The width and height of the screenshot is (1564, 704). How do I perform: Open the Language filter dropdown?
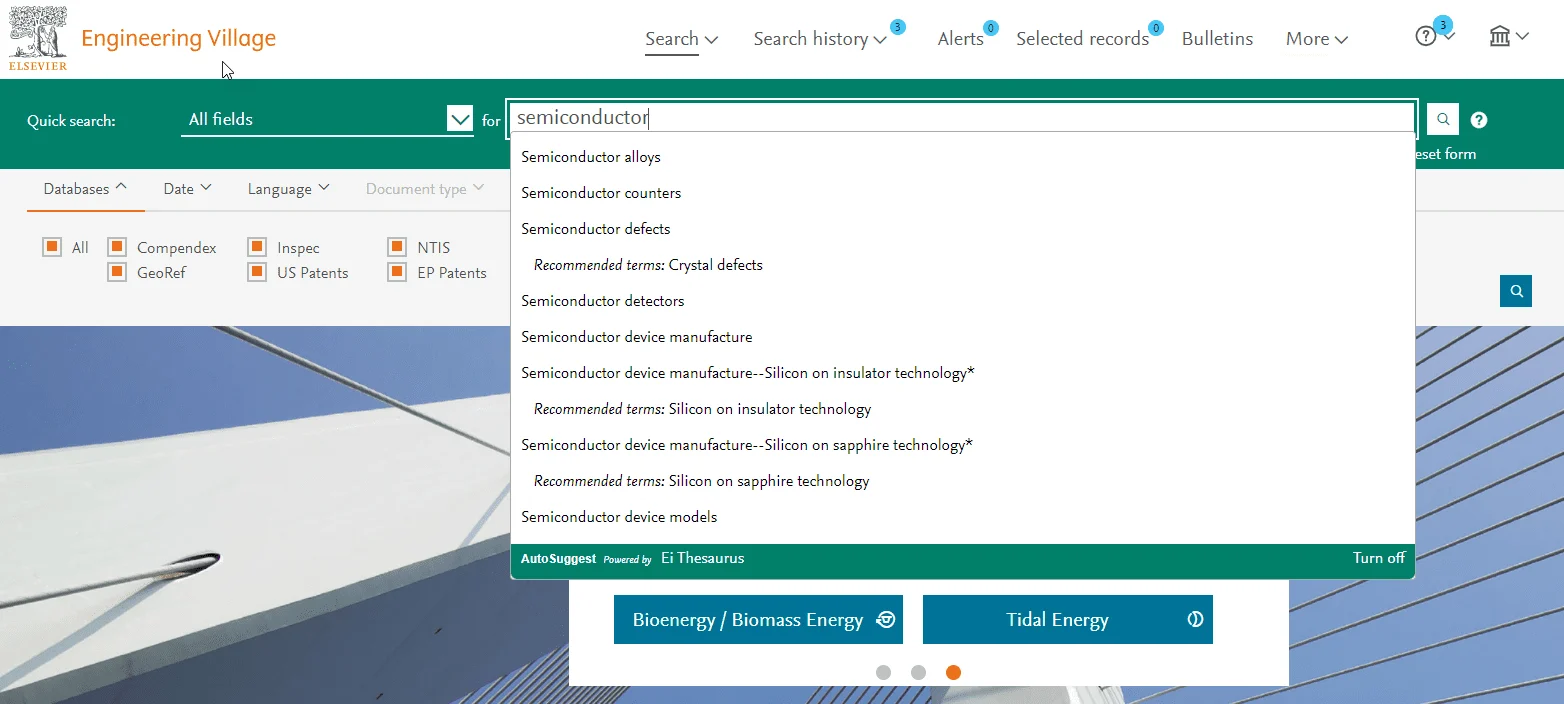click(288, 188)
